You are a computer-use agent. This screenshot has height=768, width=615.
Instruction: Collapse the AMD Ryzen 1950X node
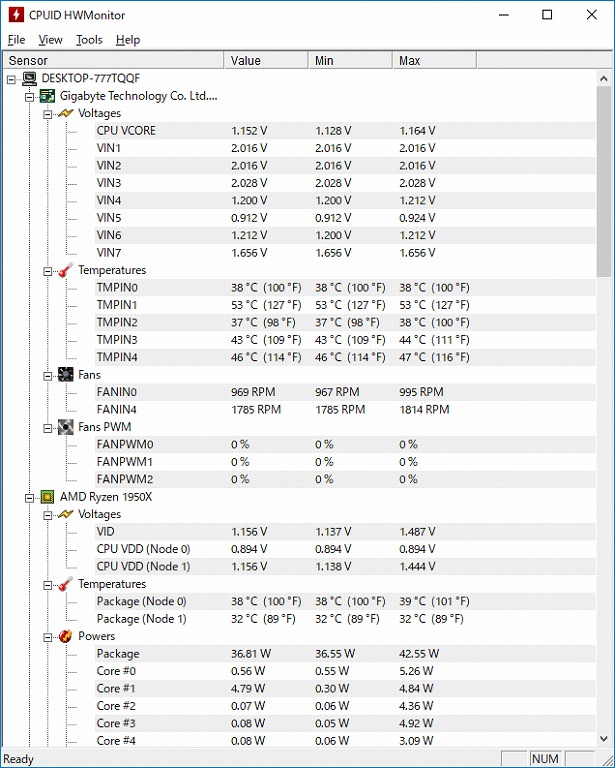(29, 498)
